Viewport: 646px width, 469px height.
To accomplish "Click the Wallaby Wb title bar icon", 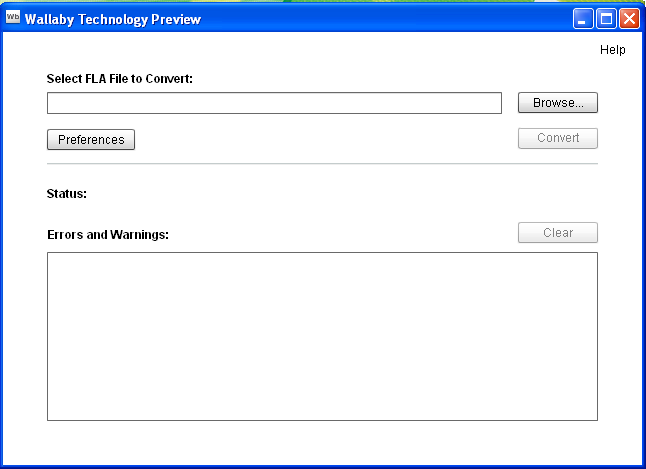I will [x=13, y=17].
